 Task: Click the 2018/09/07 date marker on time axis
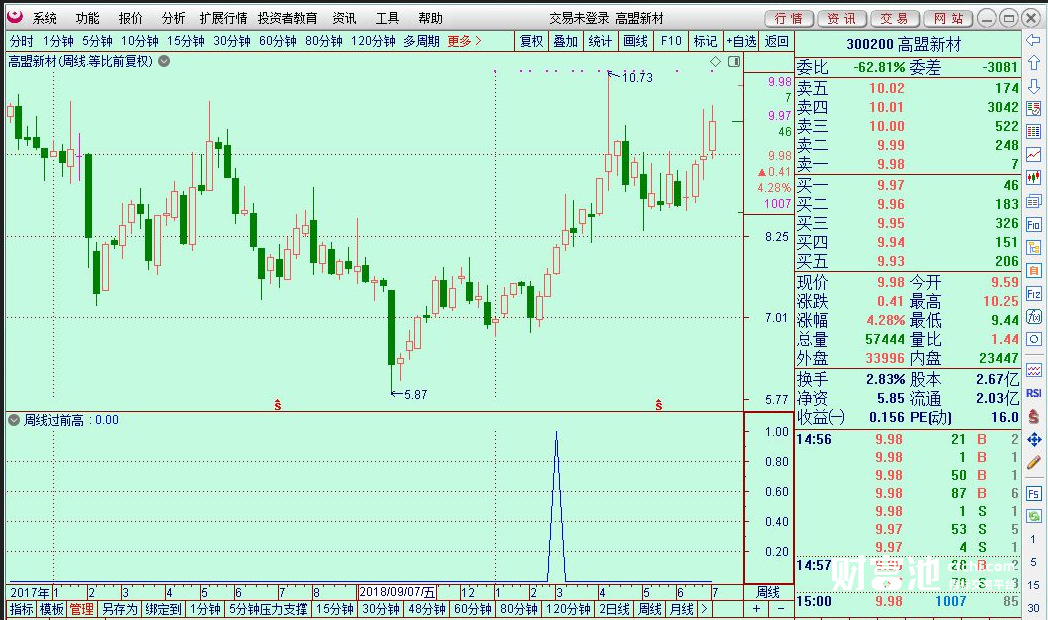[x=397, y=592]
